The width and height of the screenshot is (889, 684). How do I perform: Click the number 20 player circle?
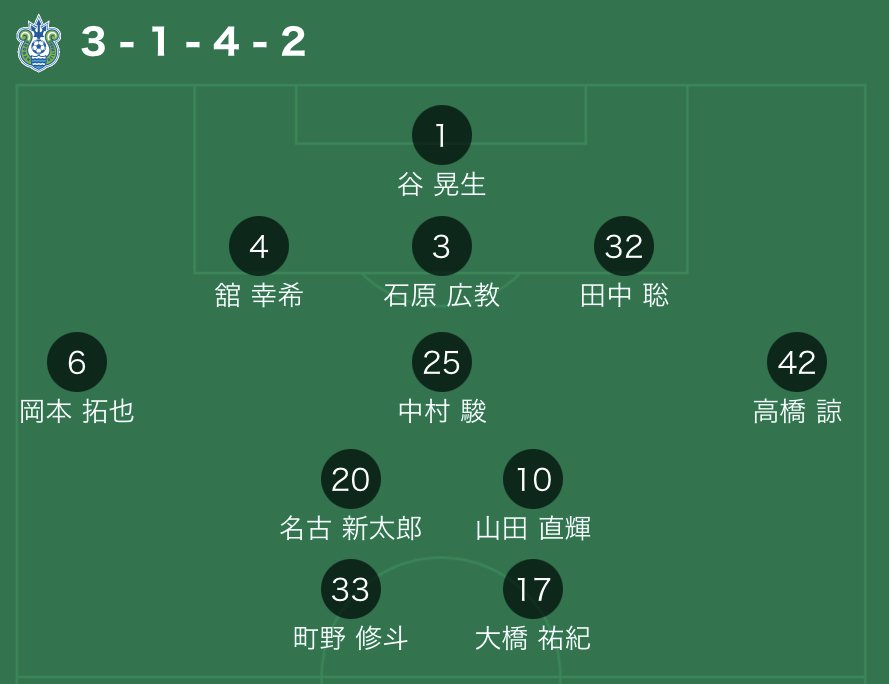click(x=351, y=479)
